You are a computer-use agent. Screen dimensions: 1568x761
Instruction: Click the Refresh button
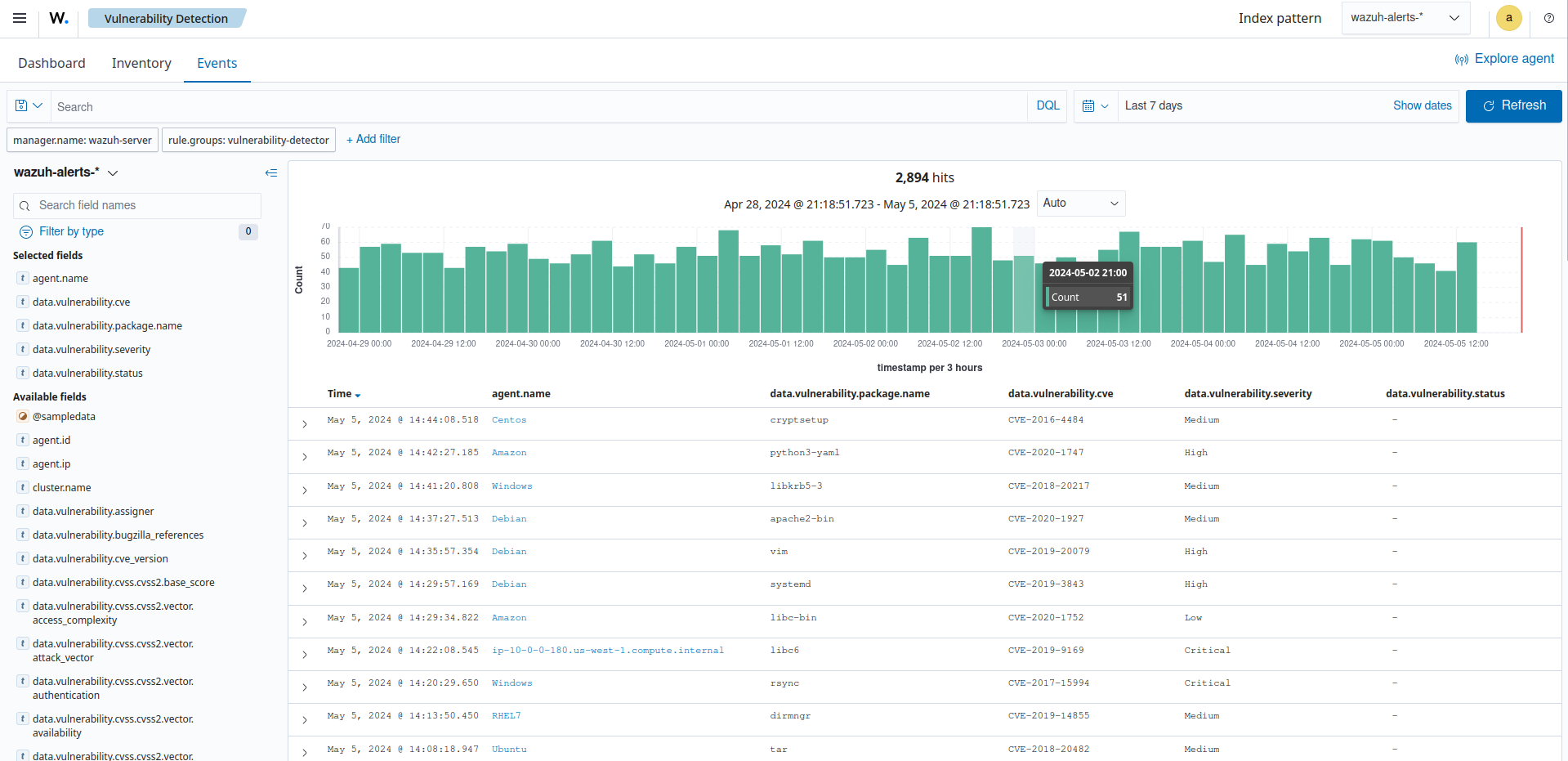click(x=1513, y=105)
